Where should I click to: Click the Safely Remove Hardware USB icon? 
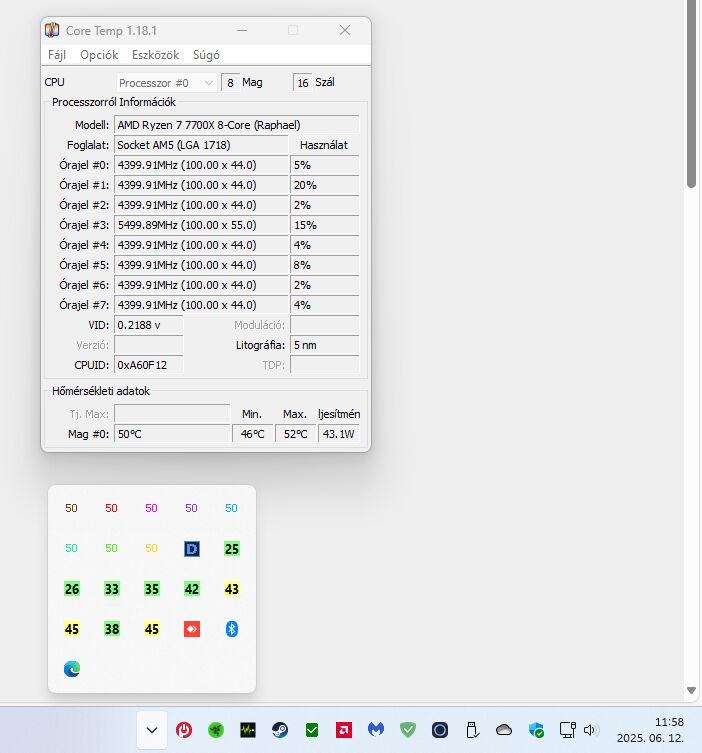point(472,730)
